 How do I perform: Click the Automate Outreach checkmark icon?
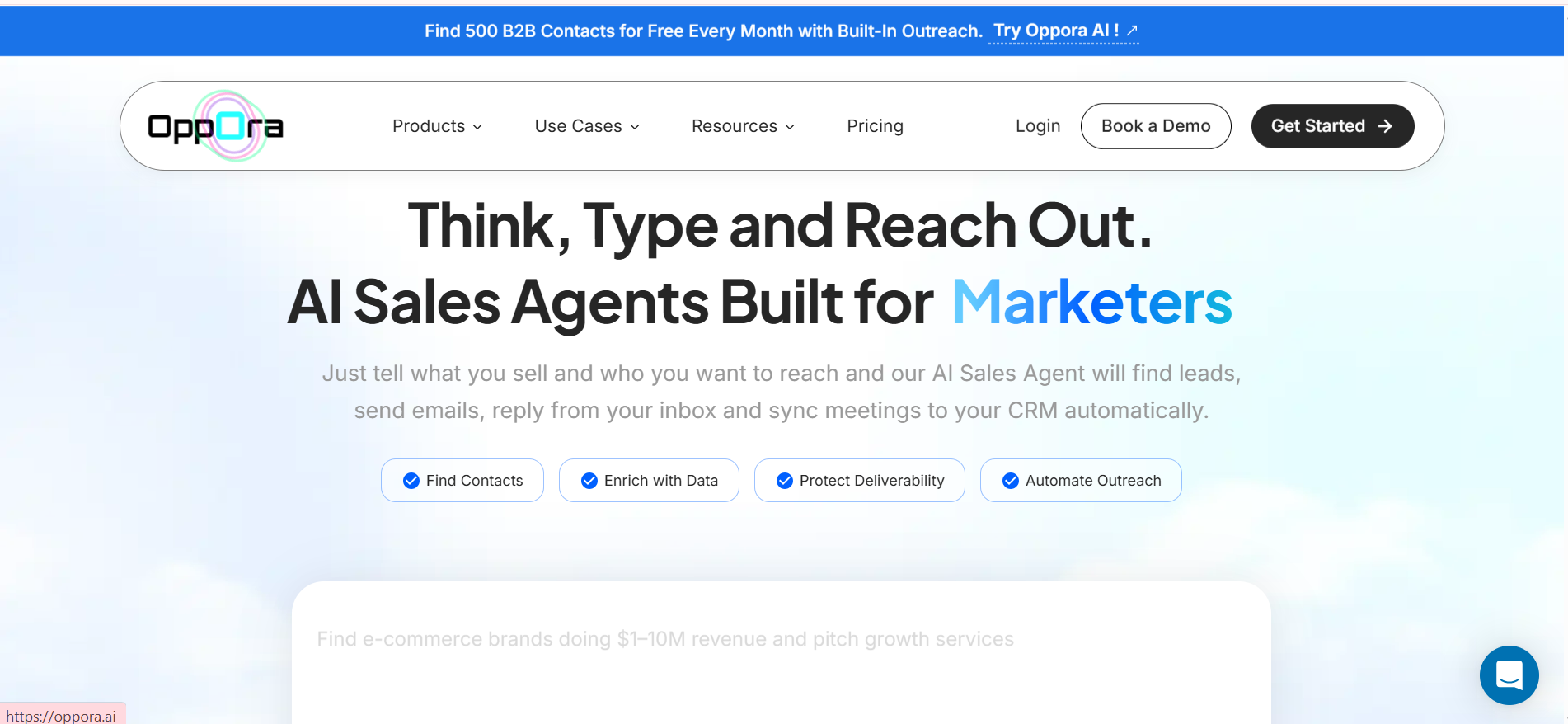point(1011,481)
